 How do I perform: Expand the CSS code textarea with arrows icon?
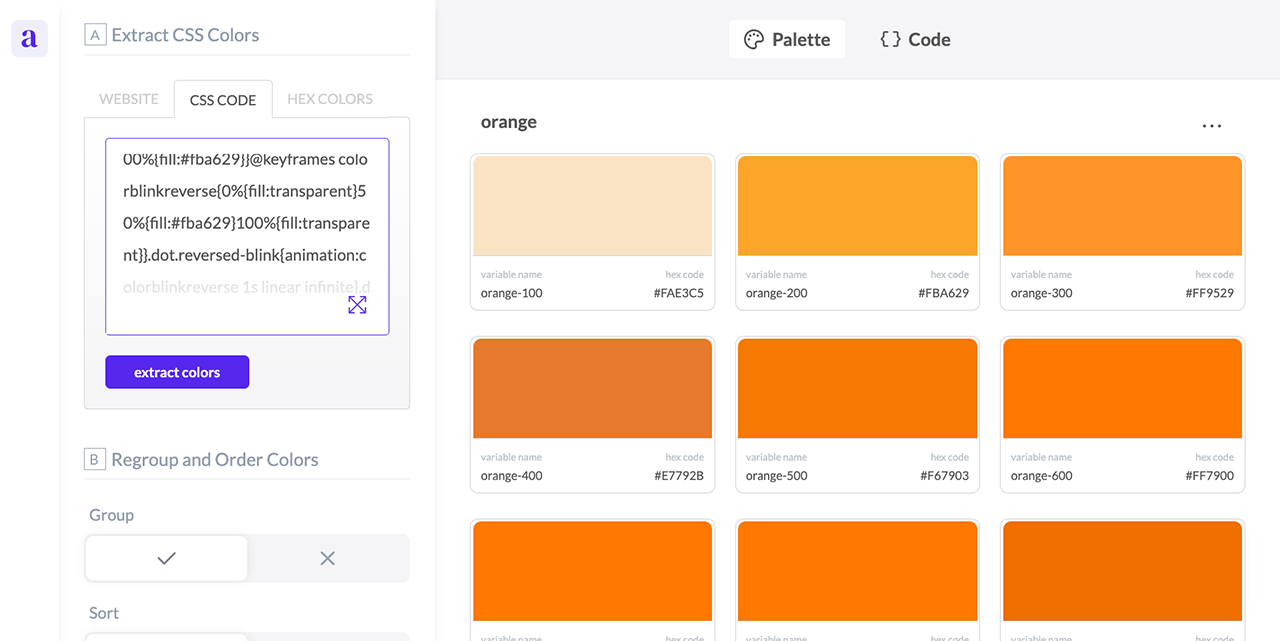coord(357,305)
